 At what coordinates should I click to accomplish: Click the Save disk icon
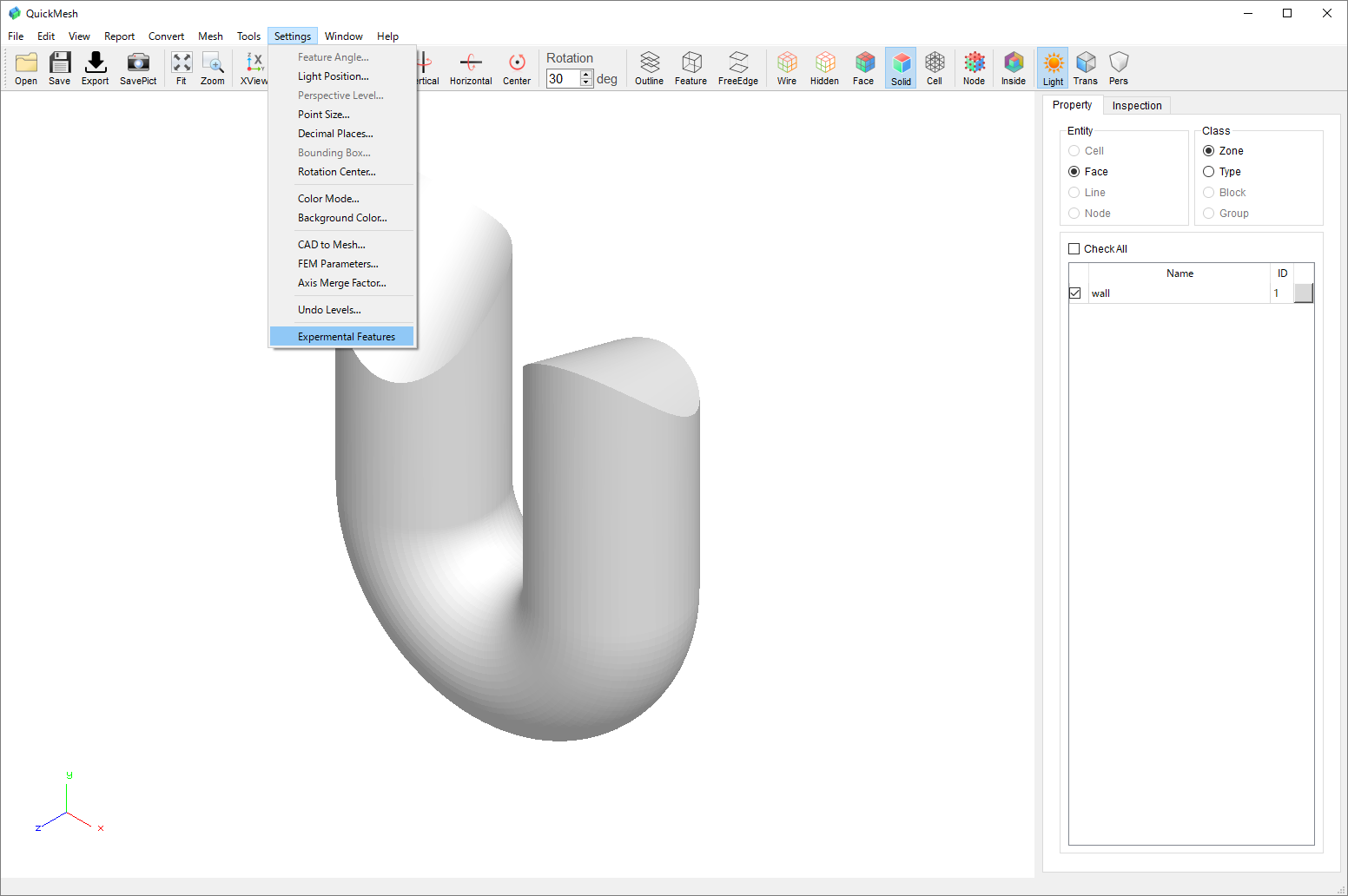60,68
